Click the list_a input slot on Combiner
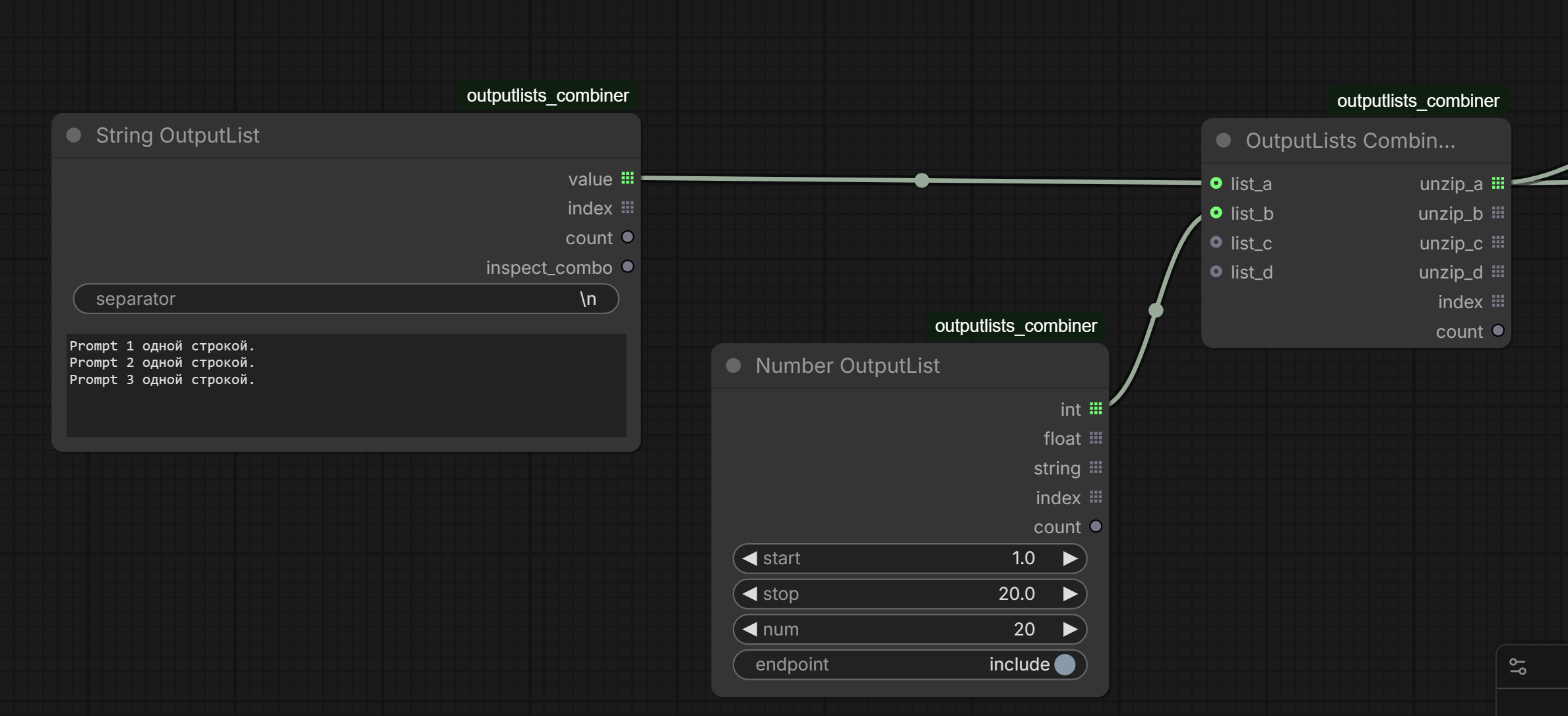Viewport: 1568px width, 716px height. [1216, 183]
